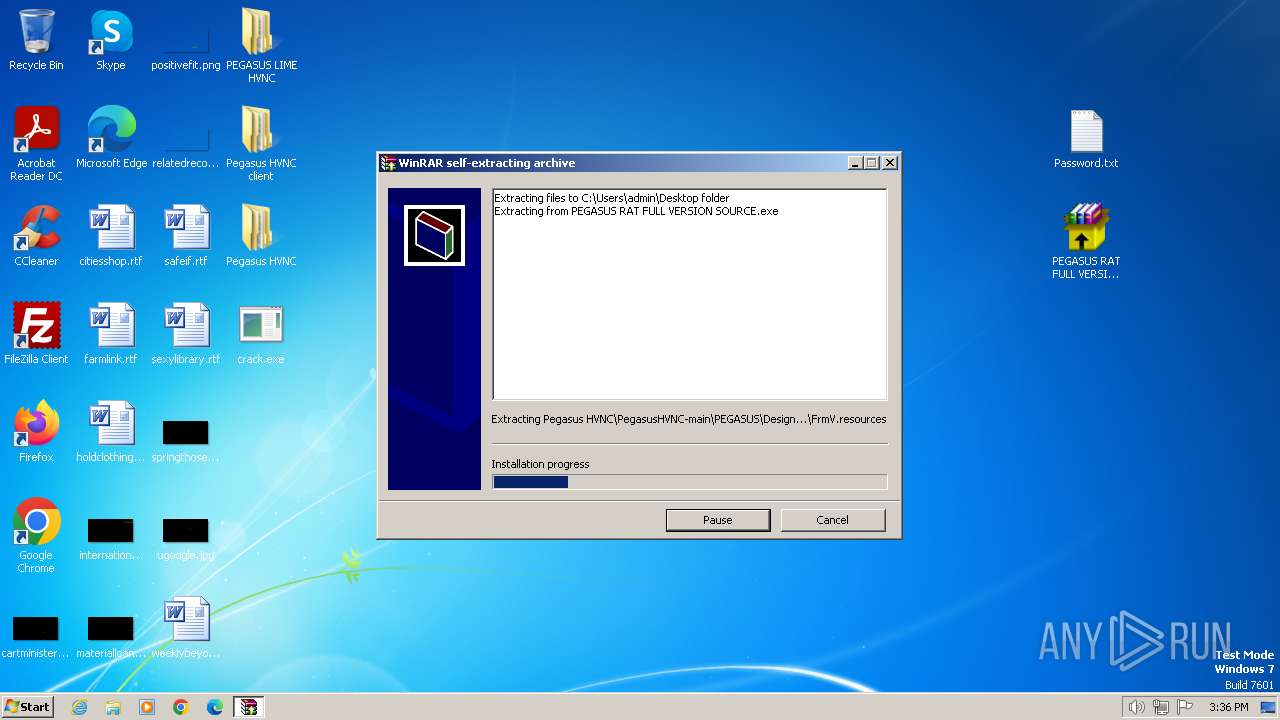Launch Acrobat Reader DC shortcut
This screenshot has height=720, width=1280.
click(x=36, y=143)
